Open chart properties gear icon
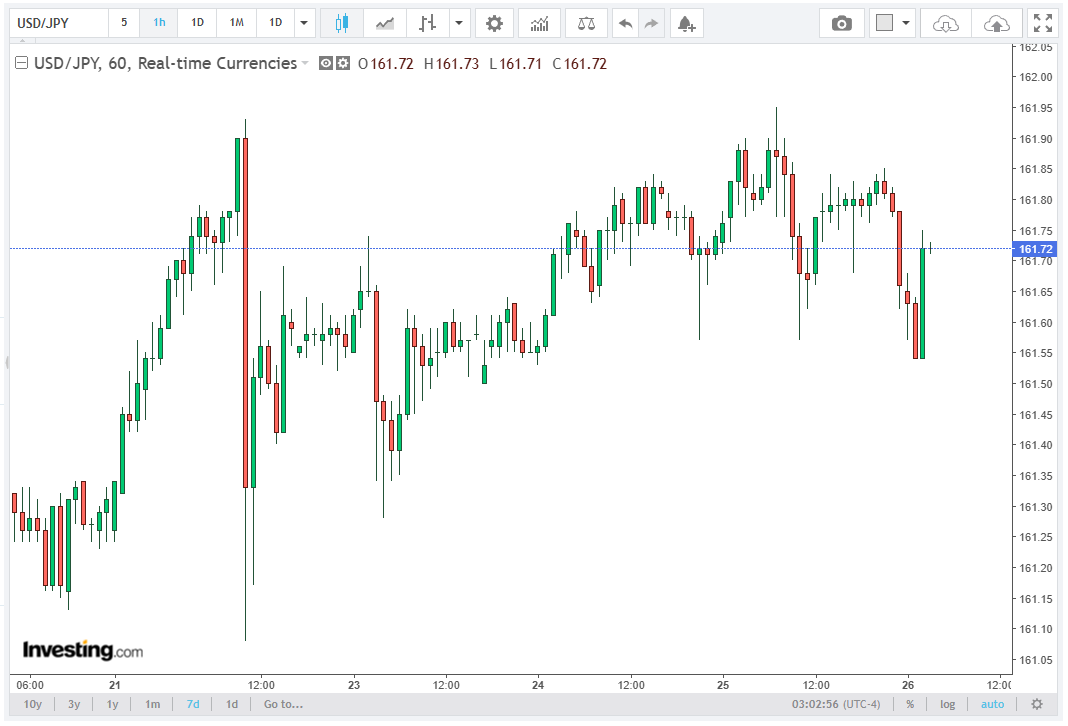This screenshot has height=726, width=1068. pyautogui.click(x=494, y=24)
